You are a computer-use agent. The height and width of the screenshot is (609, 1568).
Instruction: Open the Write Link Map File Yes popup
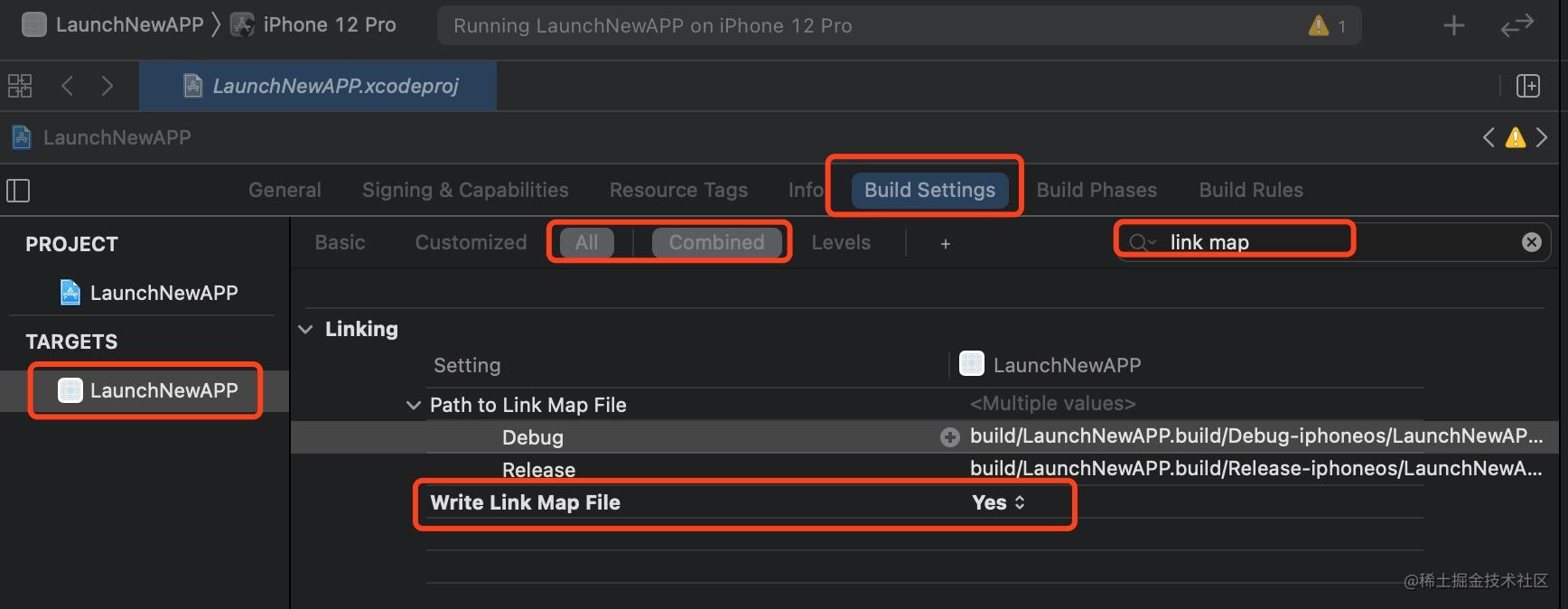click(x=998, y=502)
